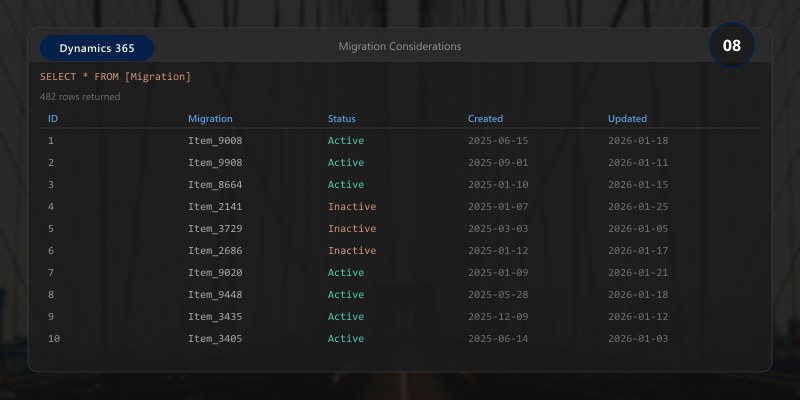
Task: Click created date 2025-06-14
Action: pos(498,338)
